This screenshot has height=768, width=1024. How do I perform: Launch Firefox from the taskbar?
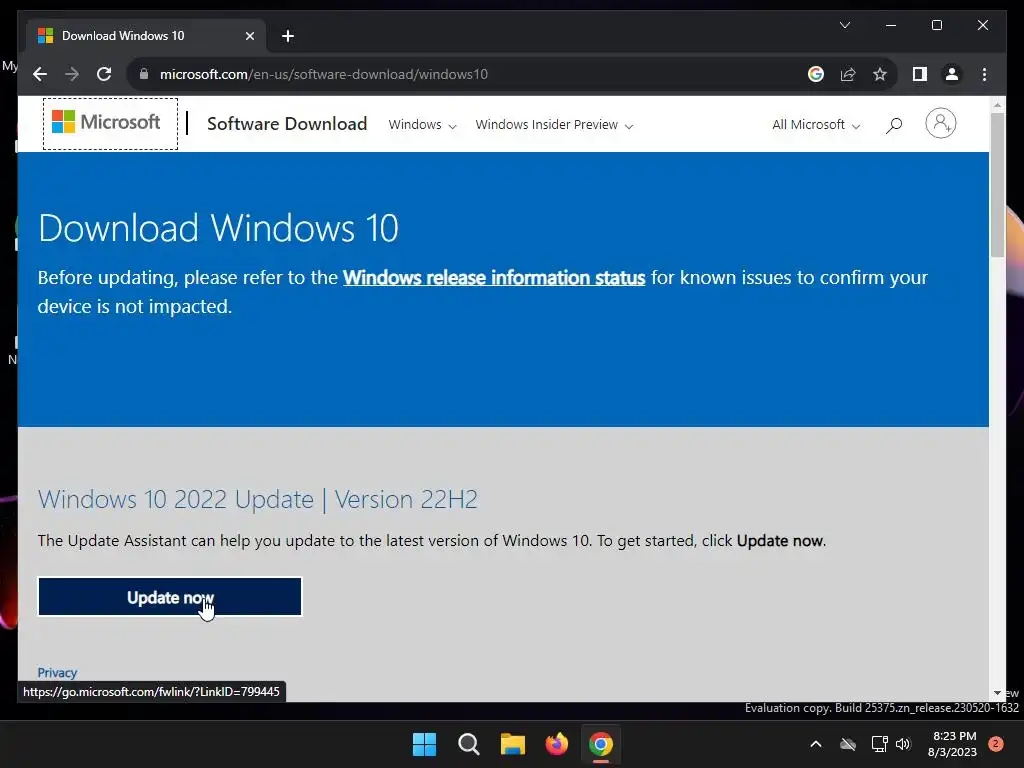556,744
